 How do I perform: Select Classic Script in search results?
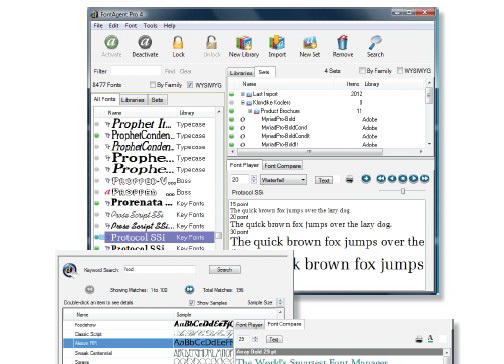[x=148, y=334]
